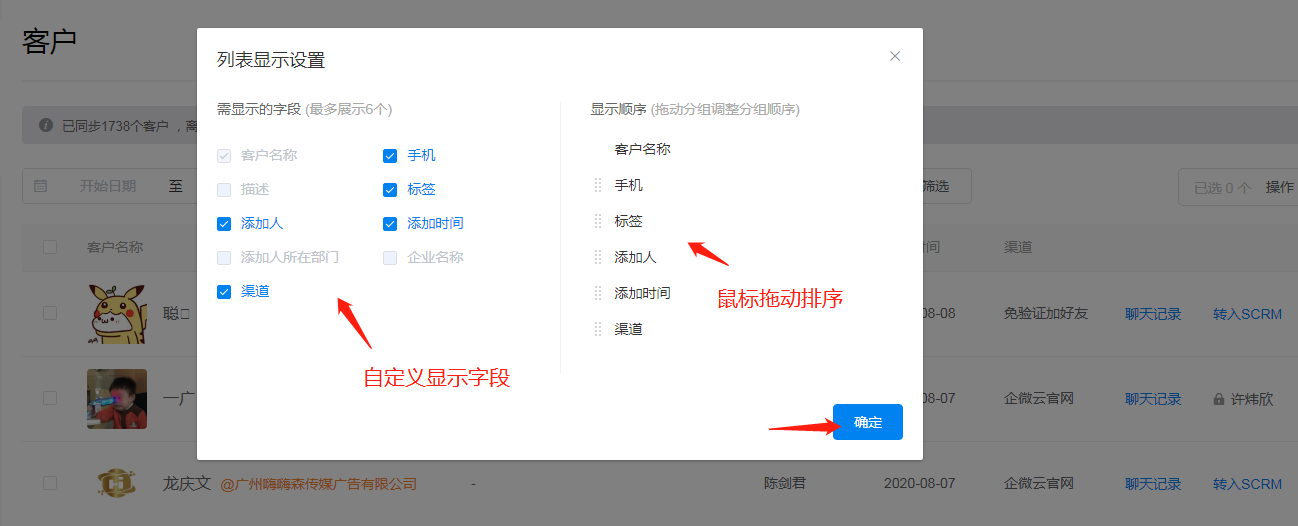Select the header select-all checkbox

point(50,247)
